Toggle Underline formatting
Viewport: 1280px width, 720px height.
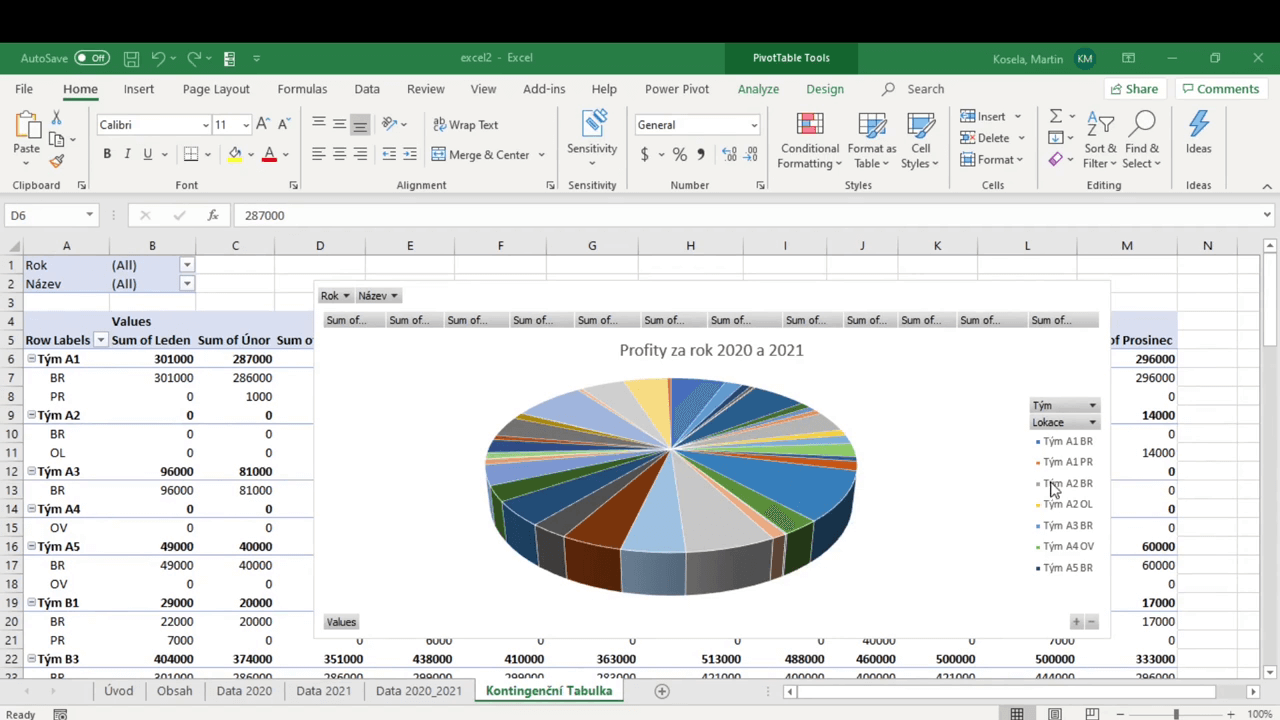tap(147, 154)
